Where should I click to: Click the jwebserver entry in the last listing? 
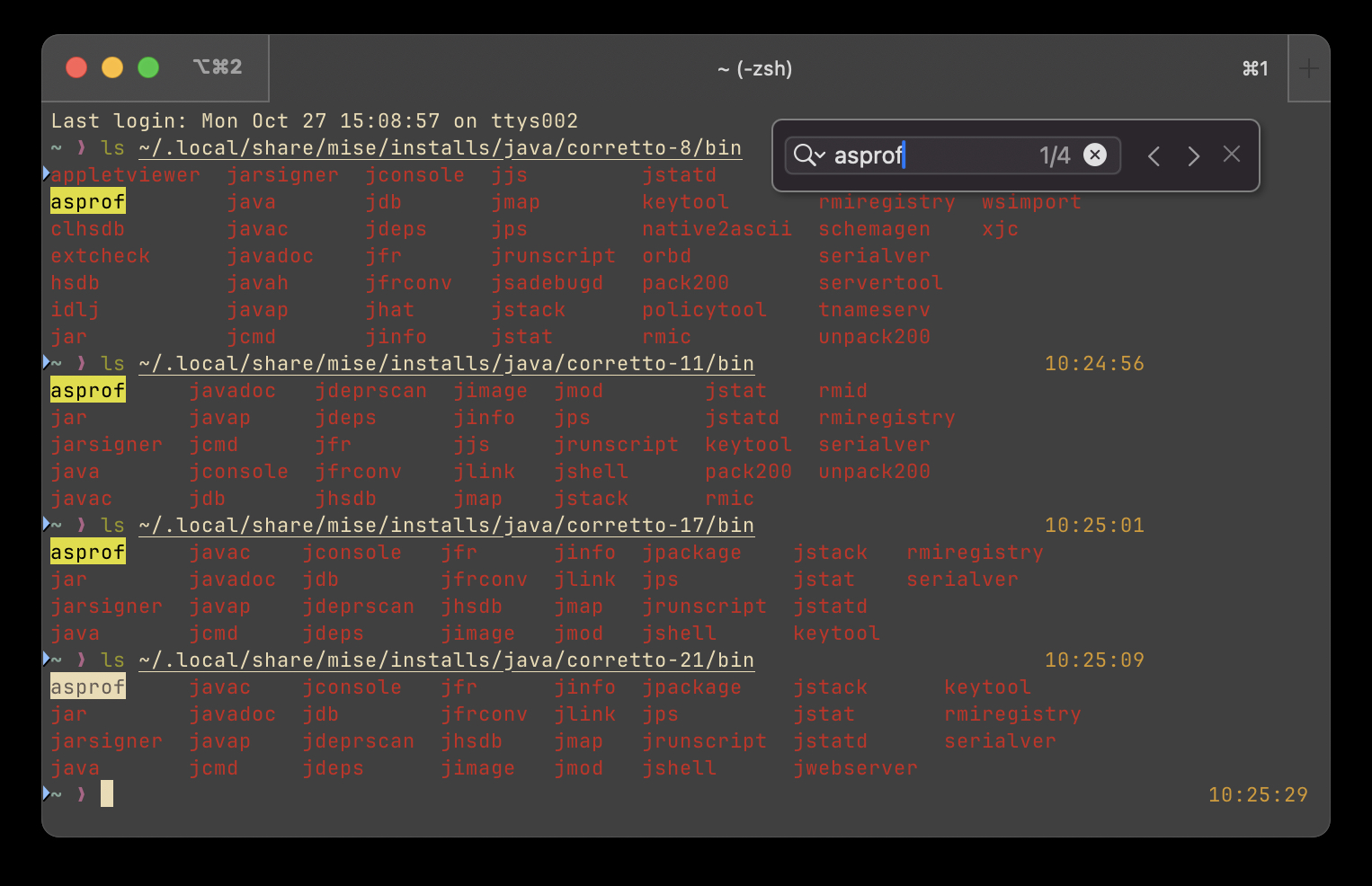pos(855,768)
